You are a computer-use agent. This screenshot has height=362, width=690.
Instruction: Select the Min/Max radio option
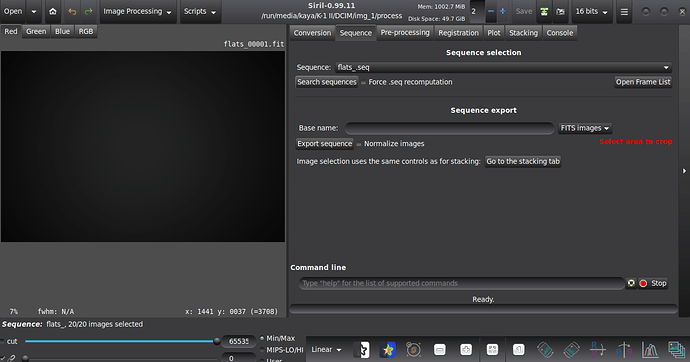(262, 338)
